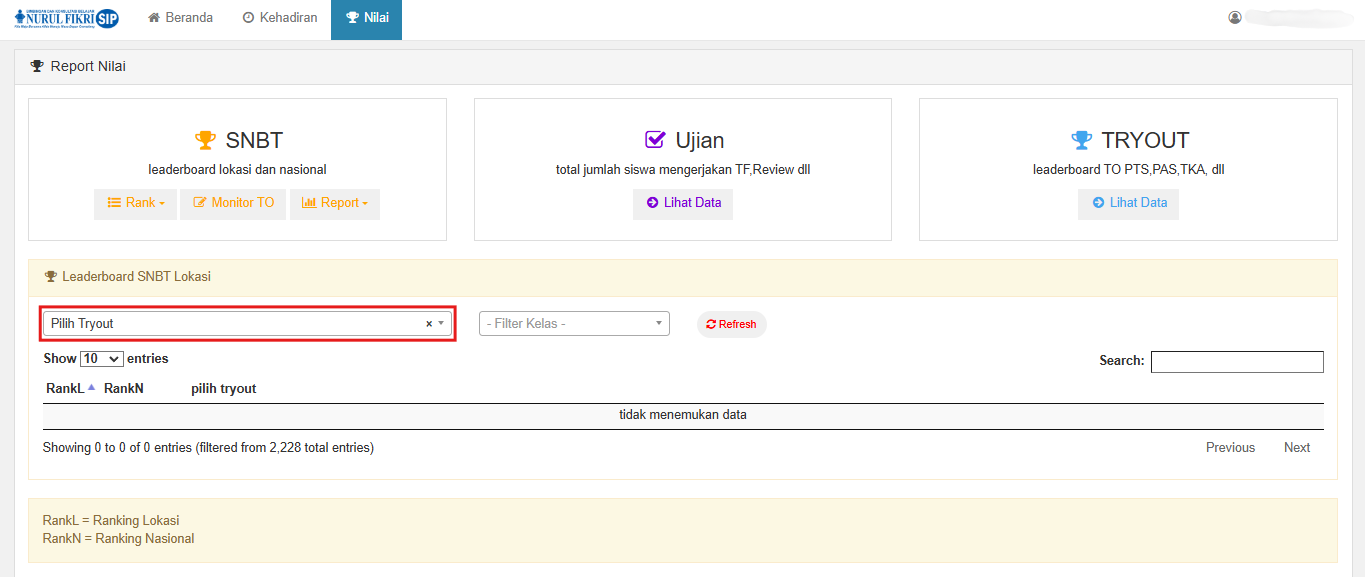Click the blue TRYOUT trophy icon
This screenshot has width=1365, height=577.
1080,140
